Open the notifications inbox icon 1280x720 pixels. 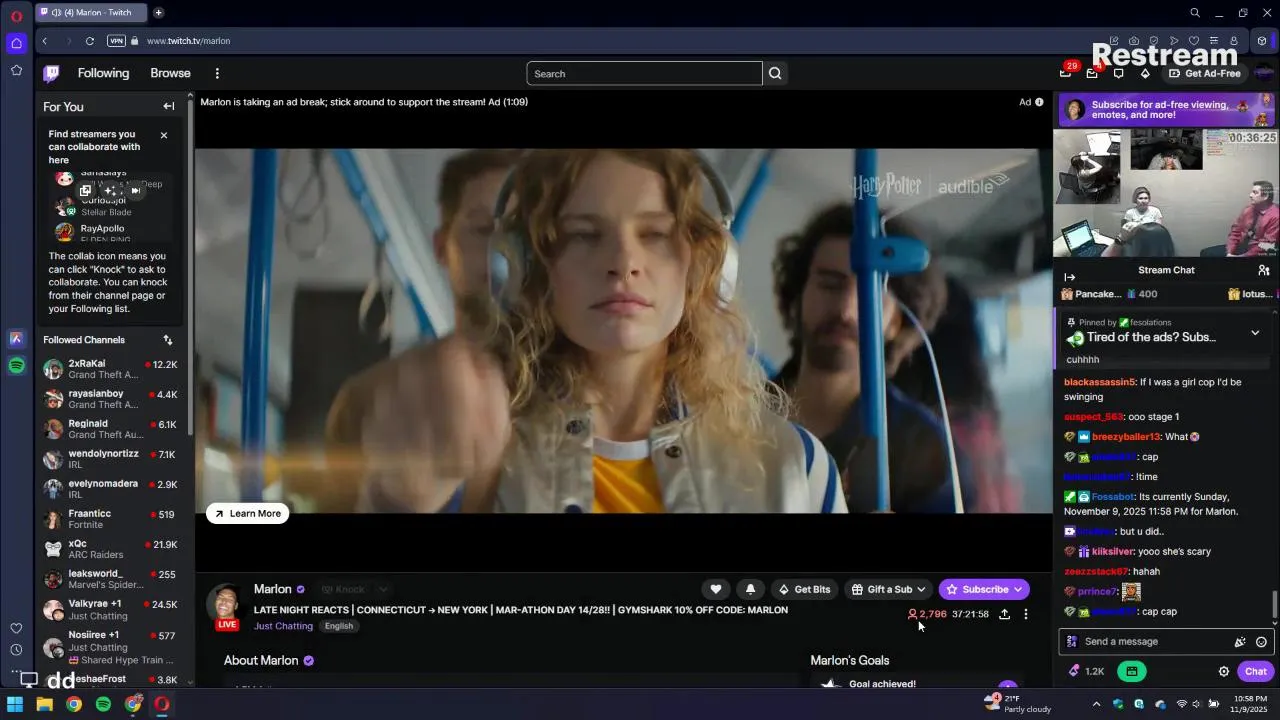coord(1092,73)
